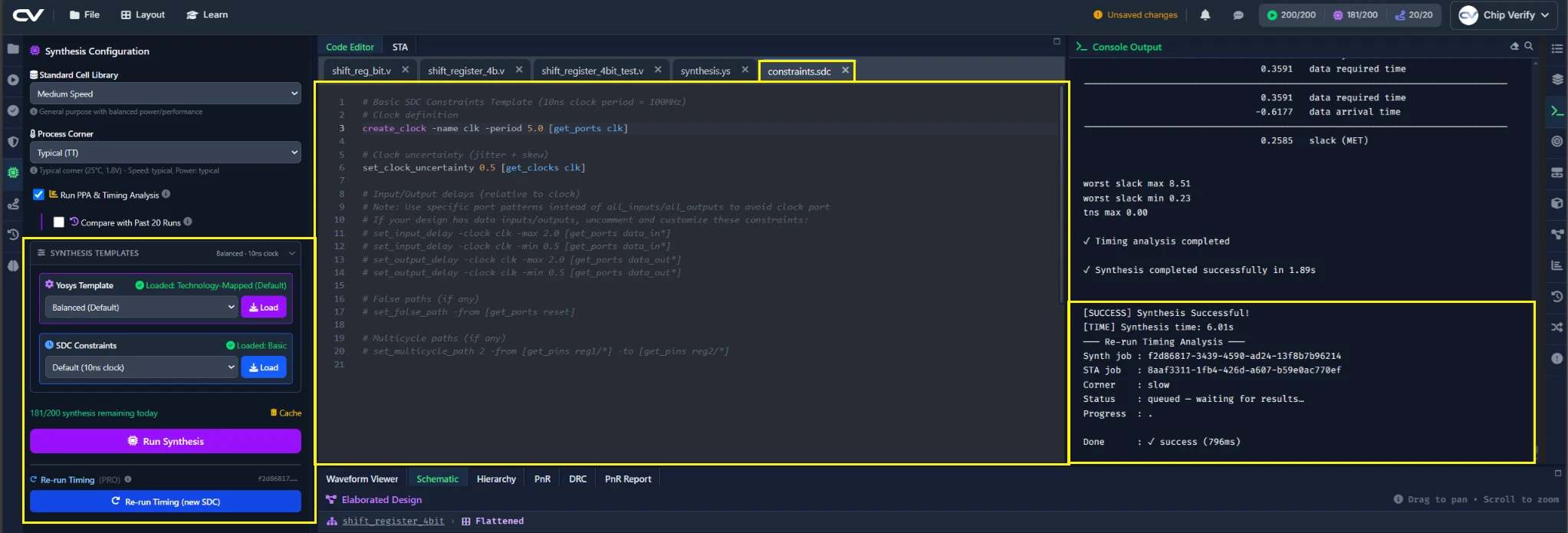Open the shift_register_4b.v file tab

[x=466, y=71]
